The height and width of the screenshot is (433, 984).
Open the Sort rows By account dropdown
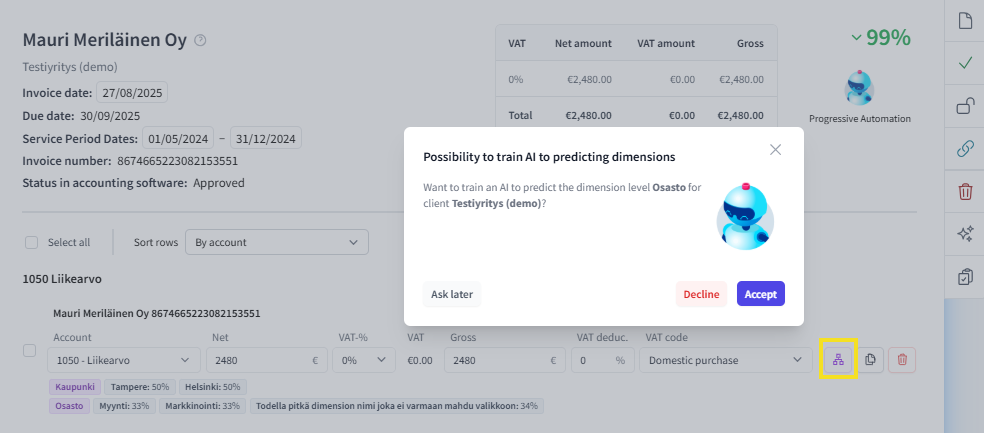click(x=276, y=242)
